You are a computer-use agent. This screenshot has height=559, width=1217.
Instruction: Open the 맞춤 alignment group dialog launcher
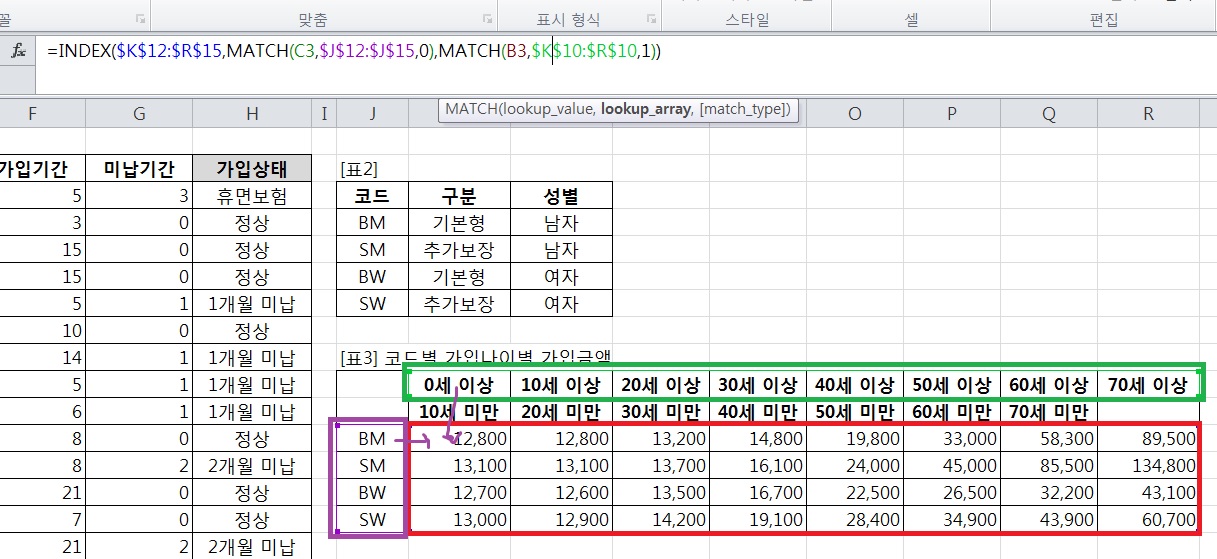(x=487, y=19)
